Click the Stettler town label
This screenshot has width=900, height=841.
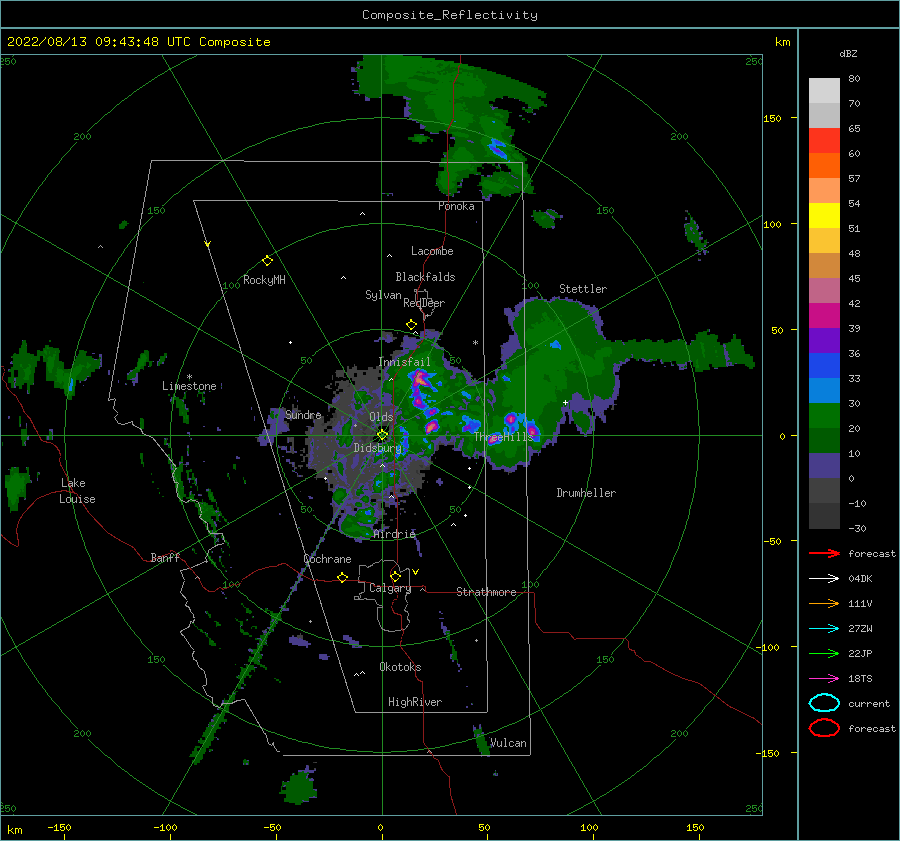[583, 289]
